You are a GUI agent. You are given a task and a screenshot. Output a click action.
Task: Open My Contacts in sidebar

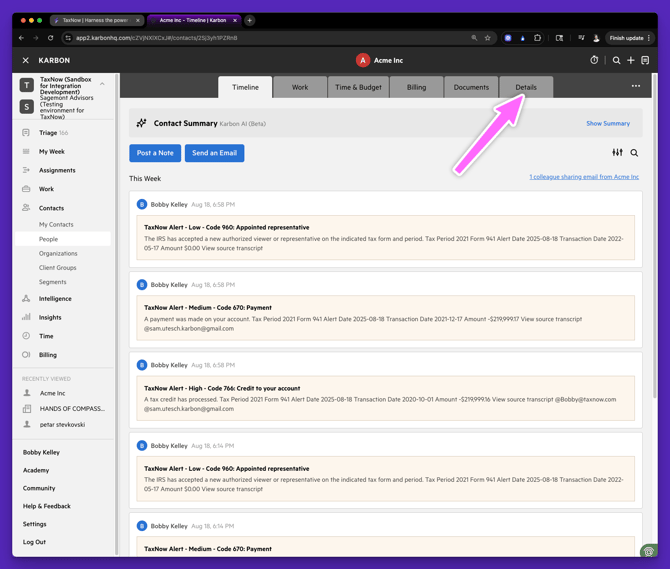point(56,224)
